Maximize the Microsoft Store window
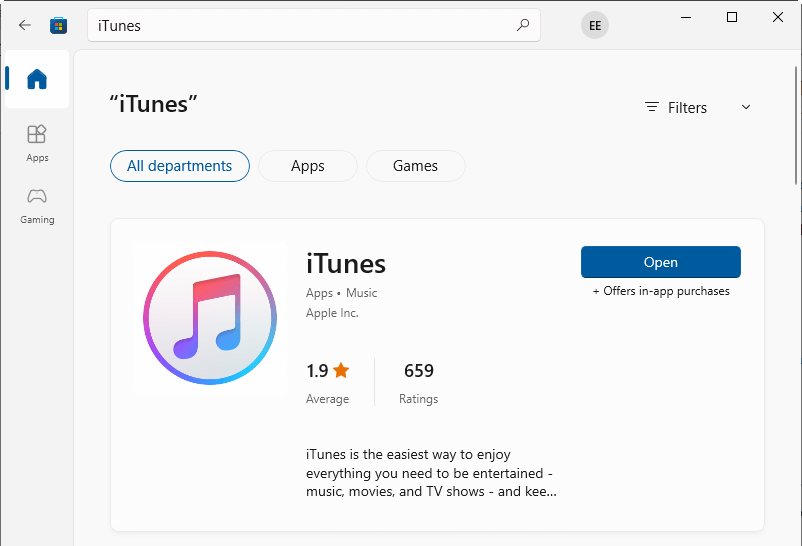 click(x=732, y=17)
